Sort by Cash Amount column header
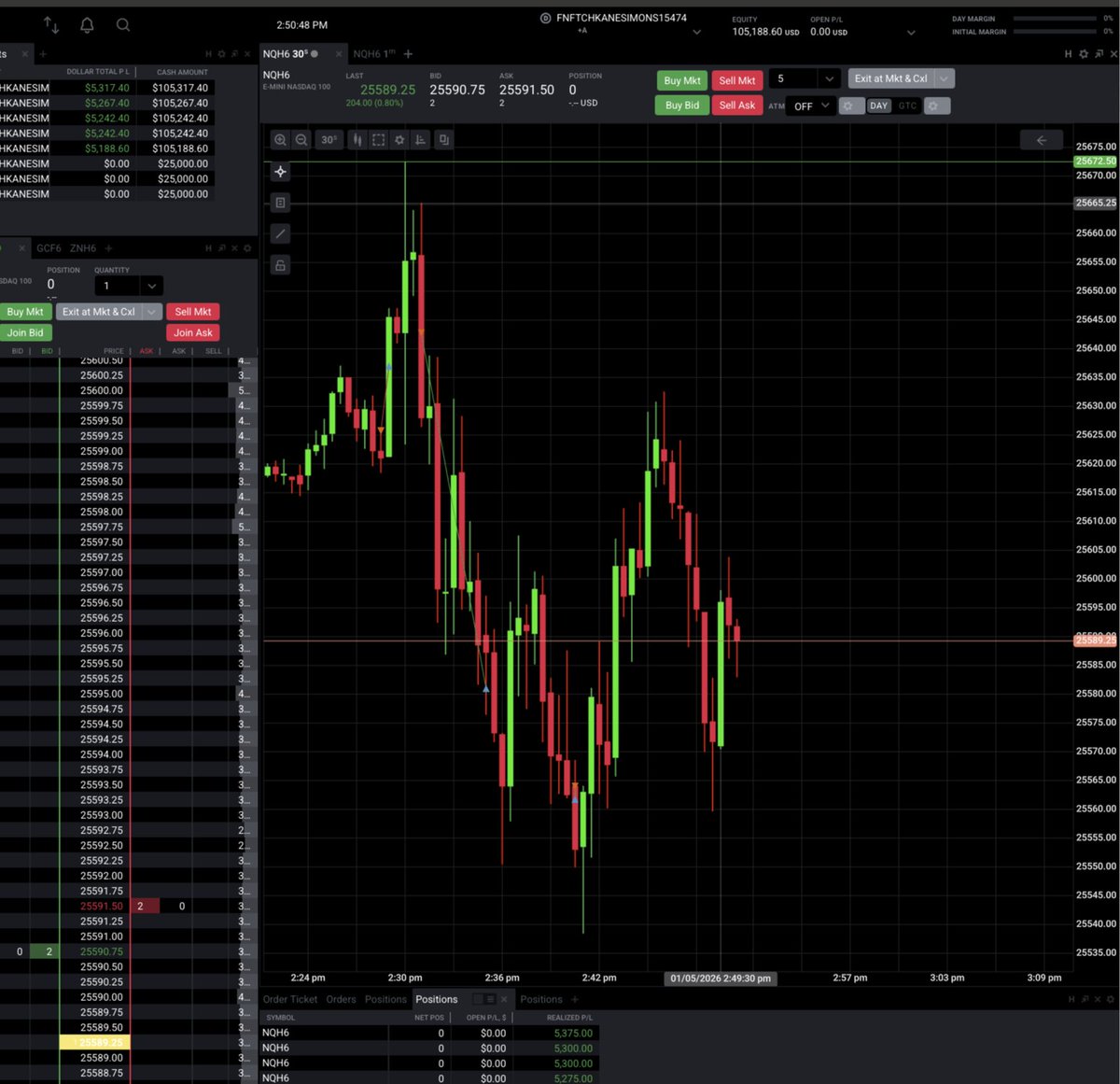Screen dimensions: 1120x1084 tap(182, 72)
